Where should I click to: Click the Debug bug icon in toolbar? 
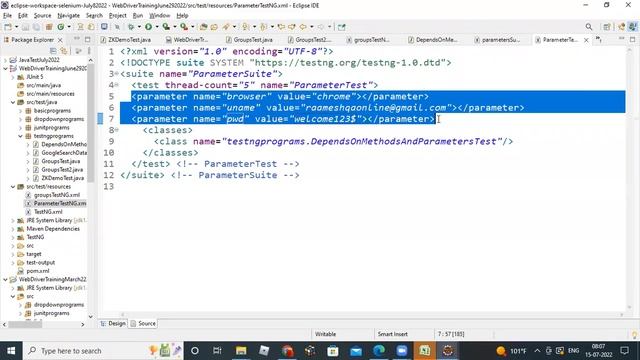(x=131, y=27)
